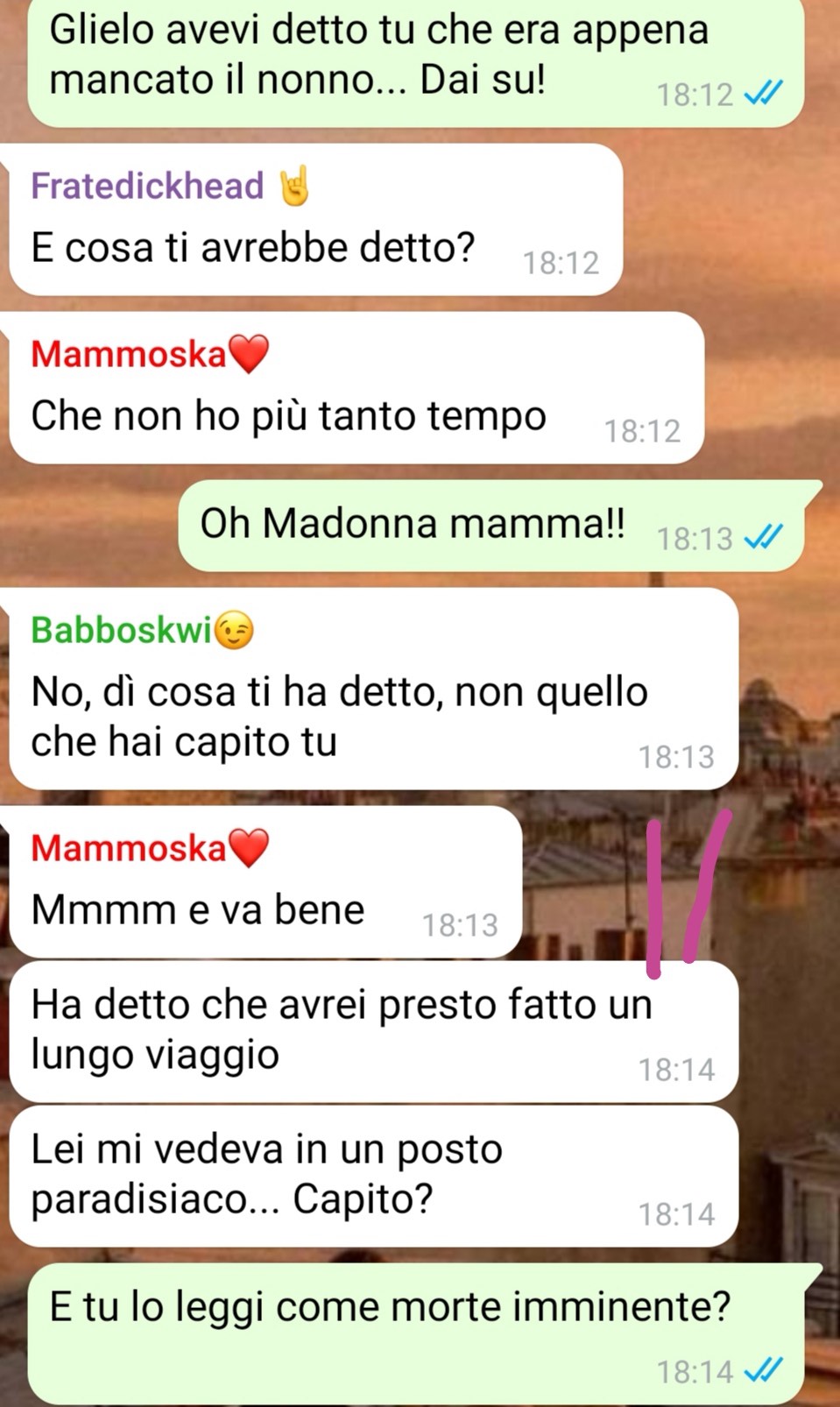Select the 'E cosa ti avrebbe detto?' message
Image resolution: width=840 pixels, height=1407 pixels.
click(x=315, y=220)
